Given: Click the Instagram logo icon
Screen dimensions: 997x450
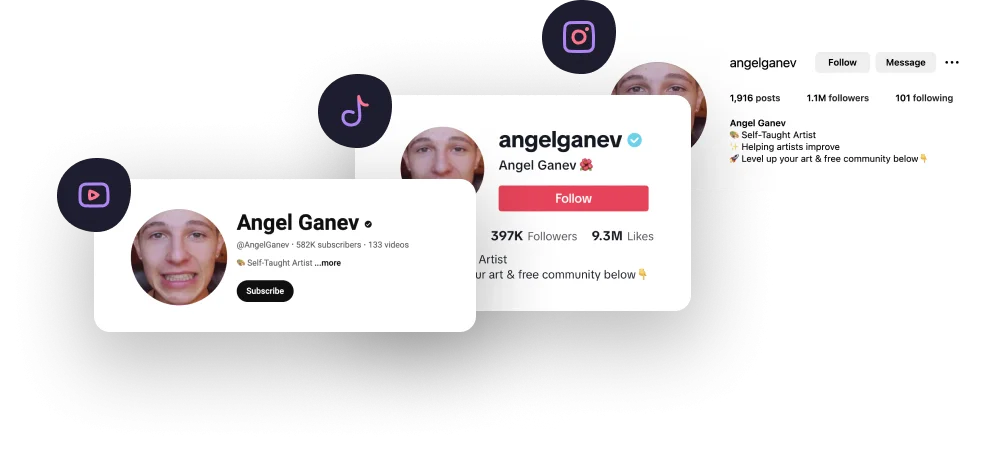Looking at the screenshot, I should [579, 37].
